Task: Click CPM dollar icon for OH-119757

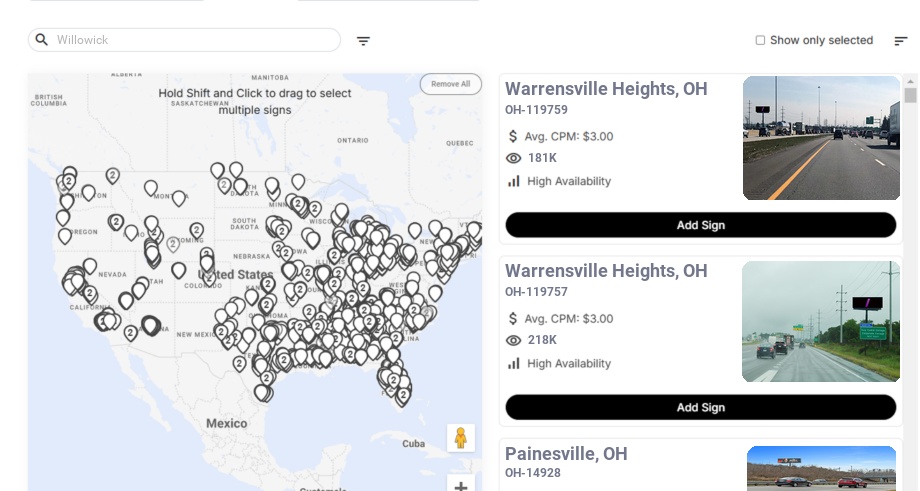Action: click(x=514, y=319)
